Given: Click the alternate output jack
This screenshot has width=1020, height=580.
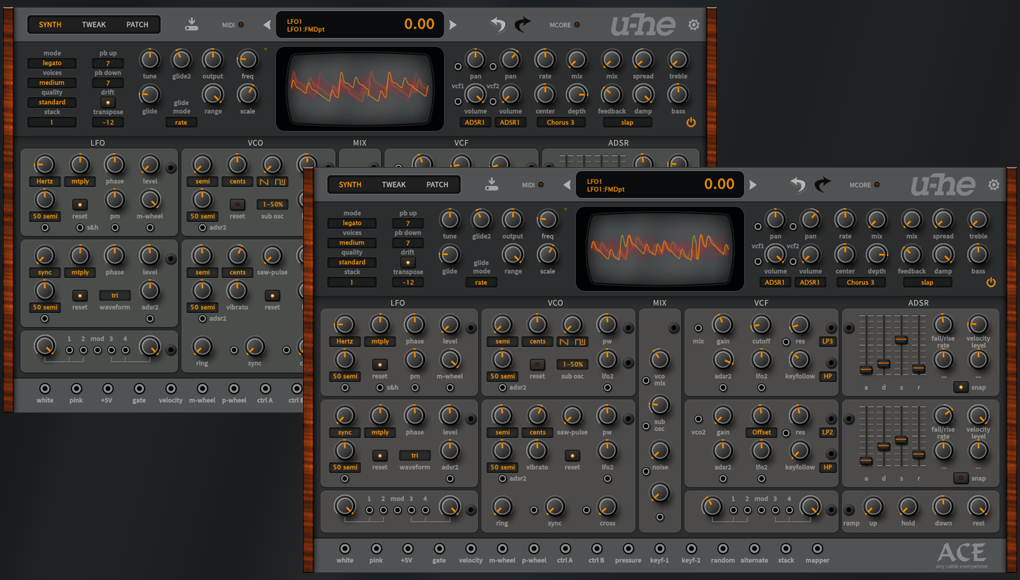Looking at the screenshot, I should click(x=754, y=549).
